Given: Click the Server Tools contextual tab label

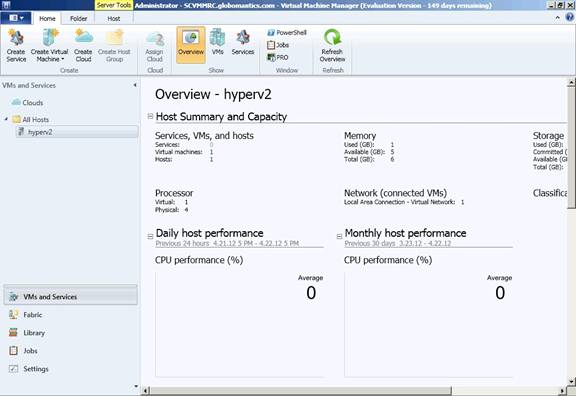Looking at the screenshot, I should point(114,5).
